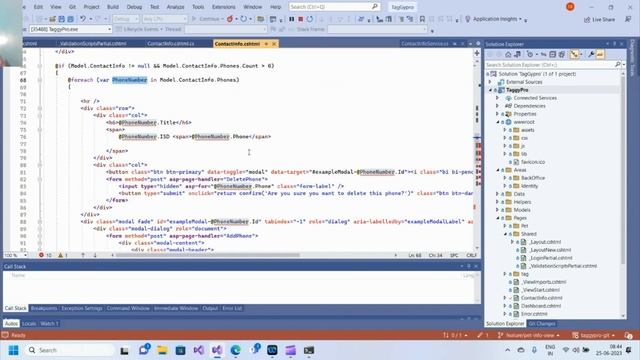Collapse the wwwroot folder node
640x360 pixels.
point(498,122)
